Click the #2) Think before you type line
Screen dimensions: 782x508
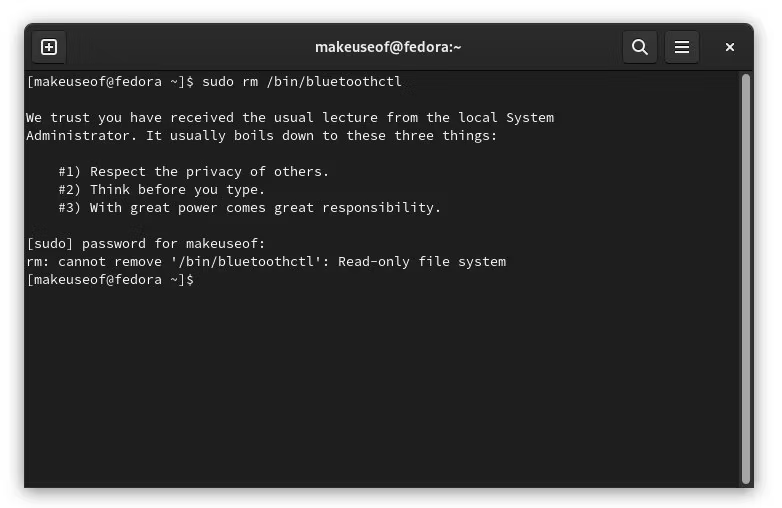click(x=162, y=190)
